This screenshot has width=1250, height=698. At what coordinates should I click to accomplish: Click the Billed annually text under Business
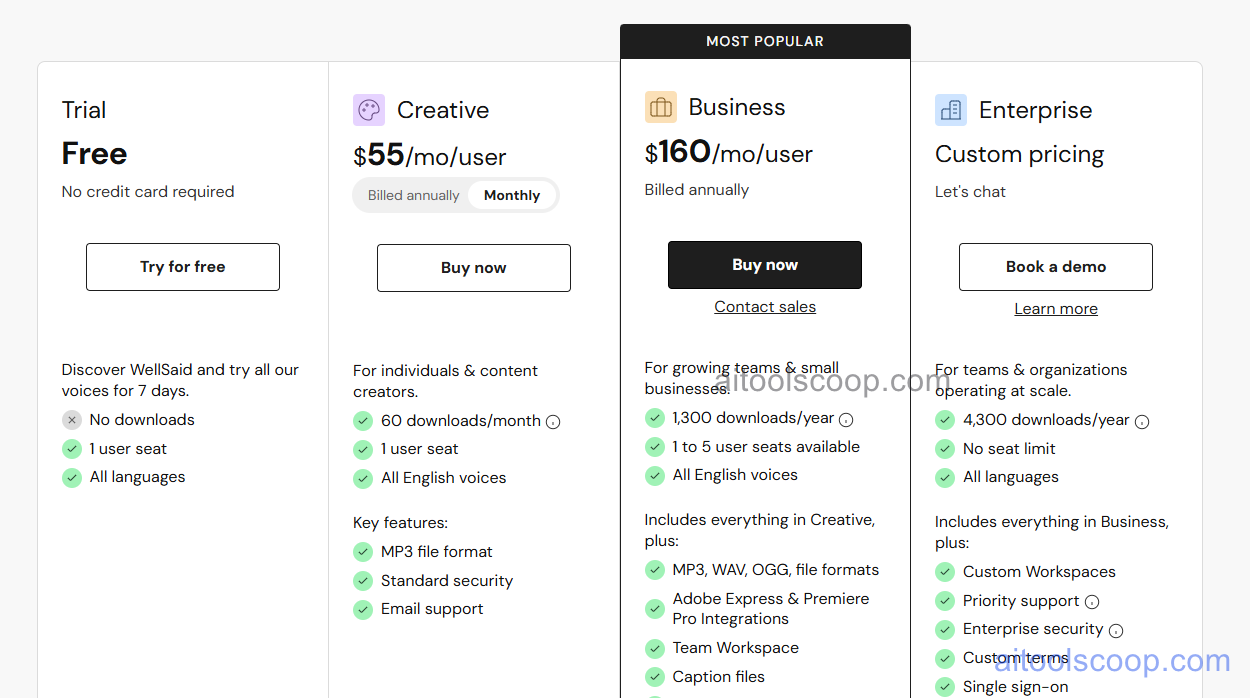697,190
